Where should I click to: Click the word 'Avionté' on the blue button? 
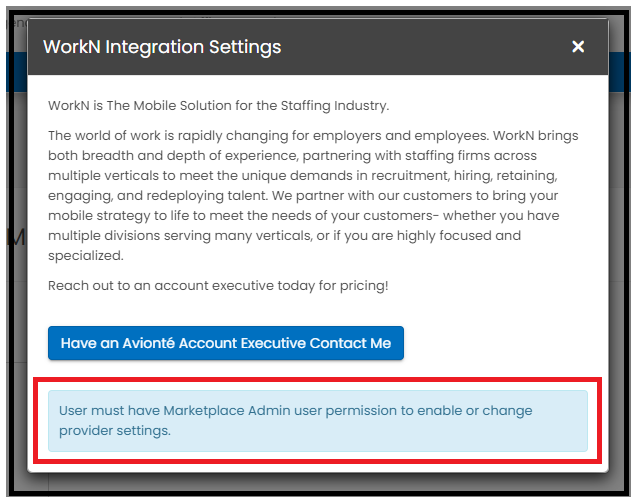point(149,343)
